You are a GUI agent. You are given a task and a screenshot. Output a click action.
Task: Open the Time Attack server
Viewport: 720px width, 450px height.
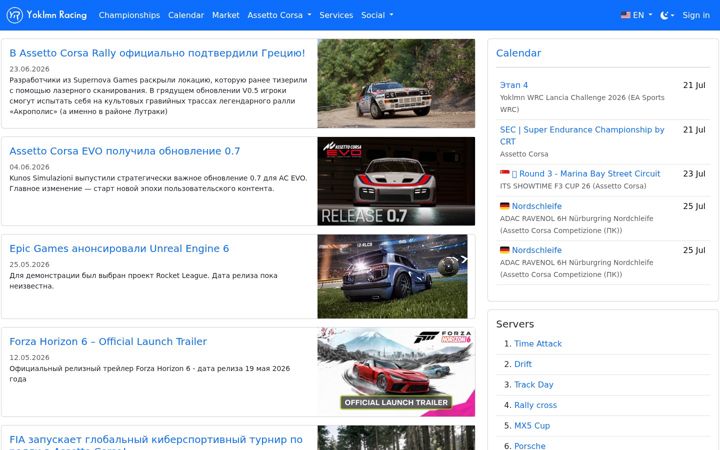tap(538, 343)
